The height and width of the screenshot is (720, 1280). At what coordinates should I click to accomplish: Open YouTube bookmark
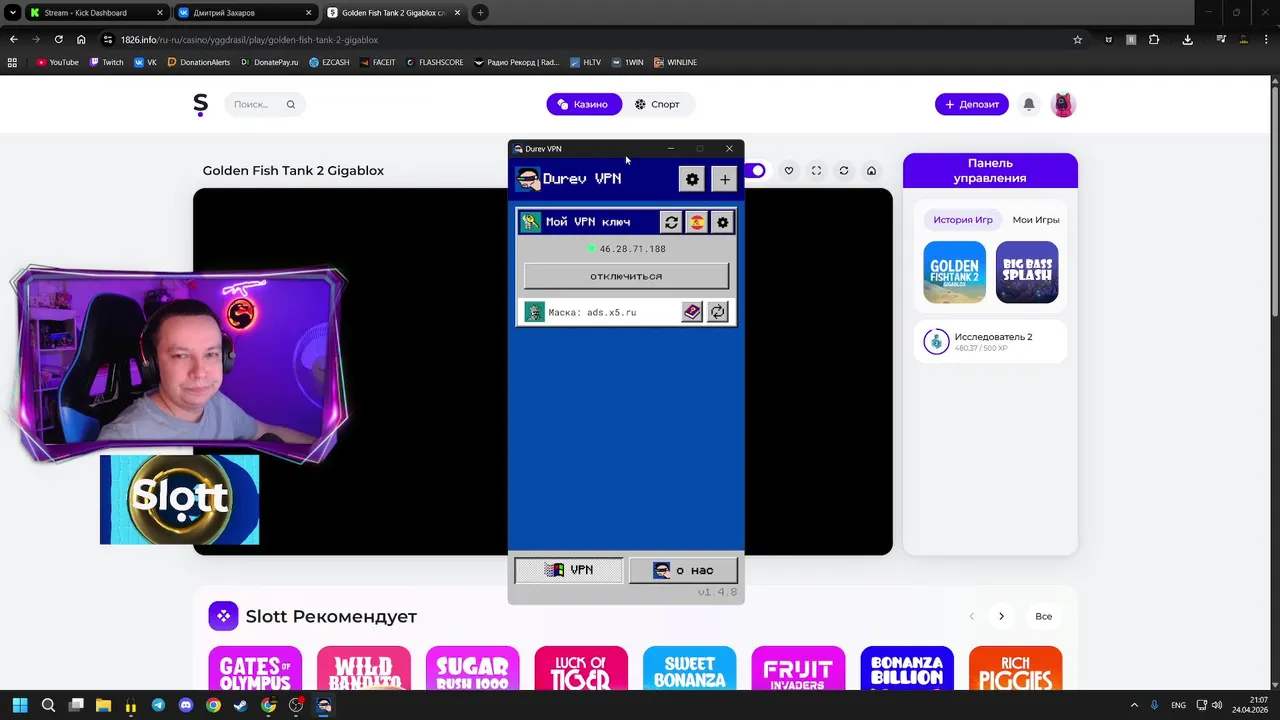57,62
